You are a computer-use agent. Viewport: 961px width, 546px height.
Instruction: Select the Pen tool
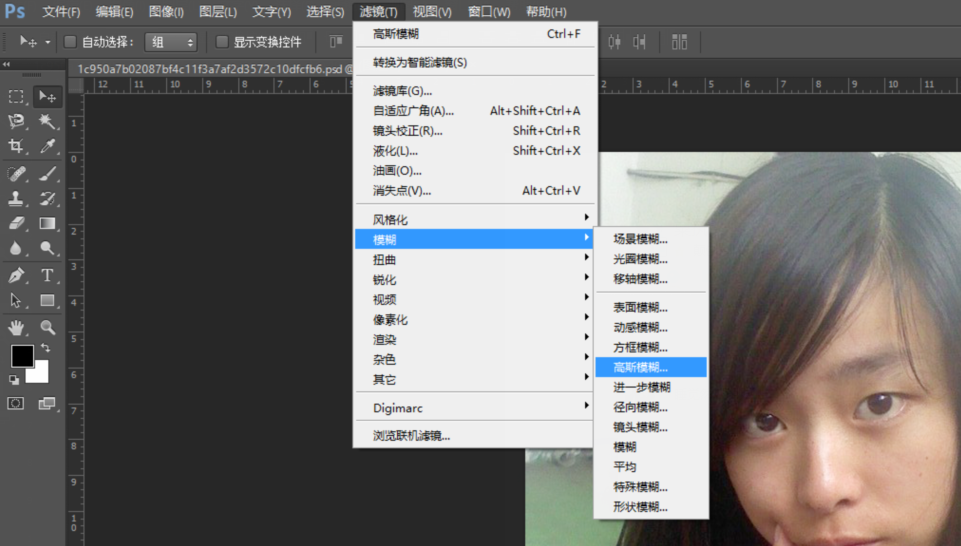(16, 275)
